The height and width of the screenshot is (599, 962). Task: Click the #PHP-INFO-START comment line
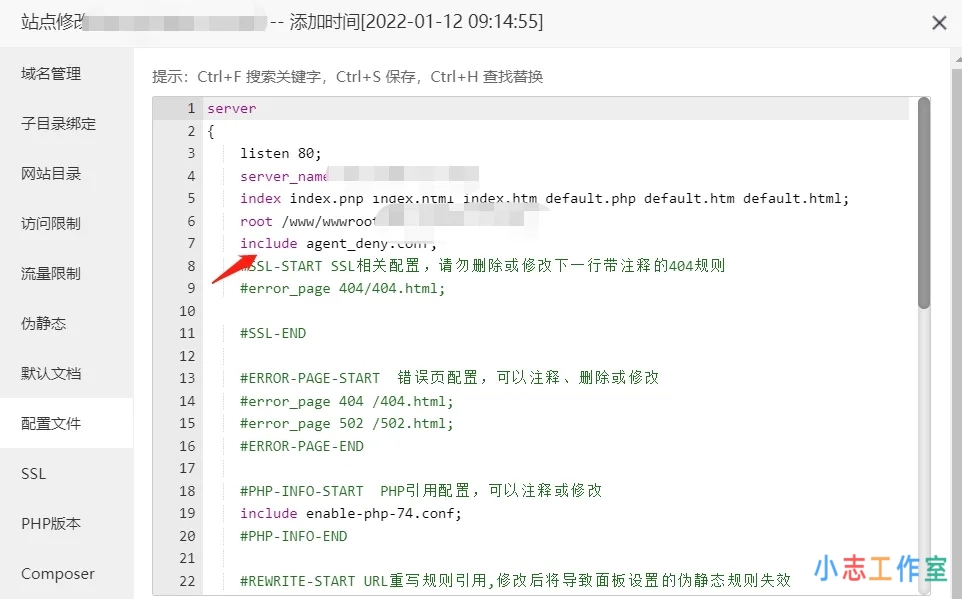coord(421,491)
